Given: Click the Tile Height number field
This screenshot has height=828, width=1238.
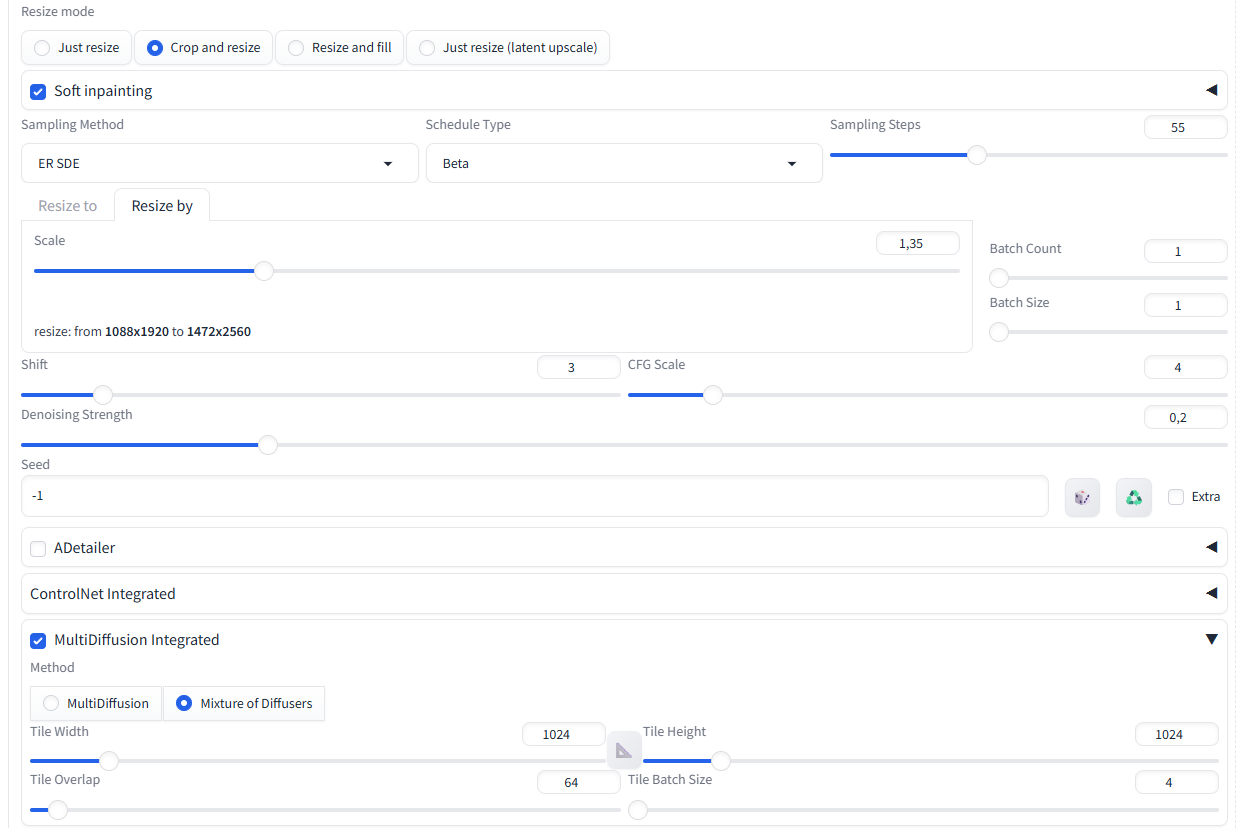Looking at the screenshot, I should 1177,734.
